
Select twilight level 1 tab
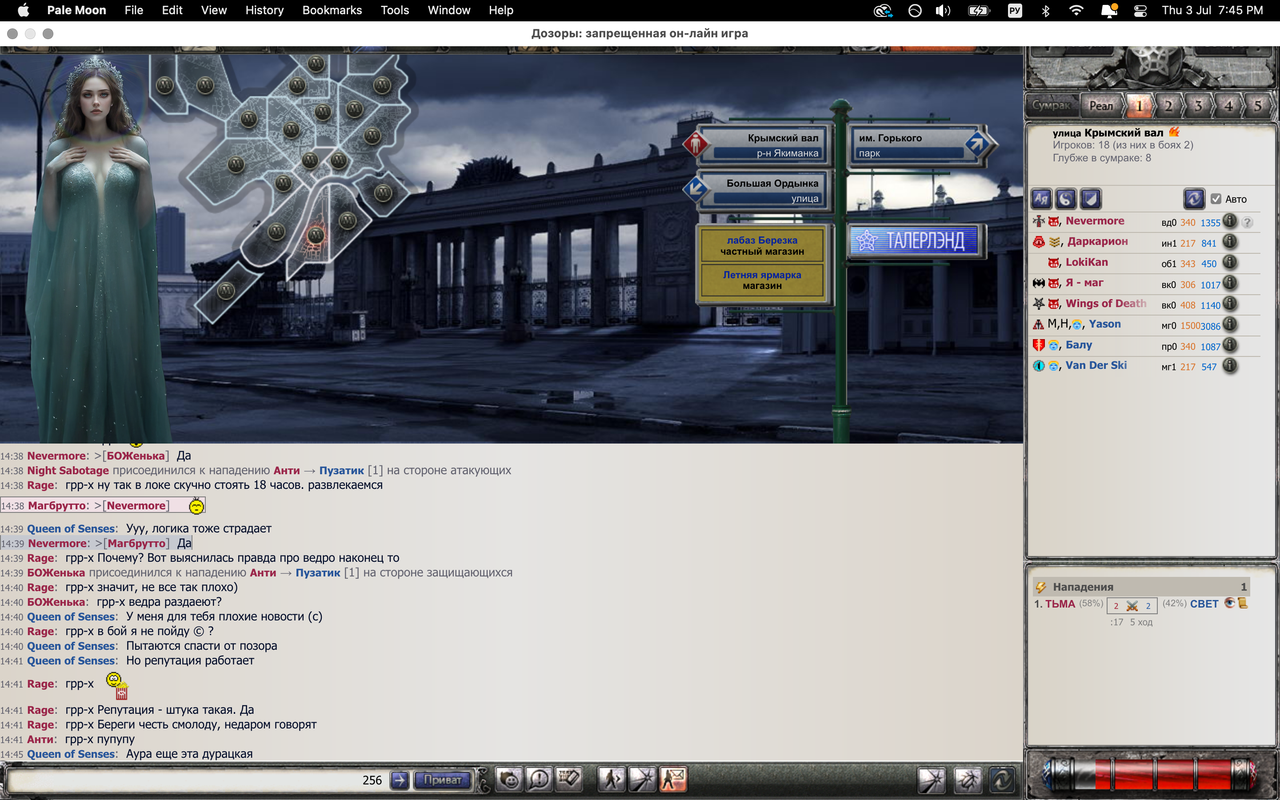tap(1138, 105)
